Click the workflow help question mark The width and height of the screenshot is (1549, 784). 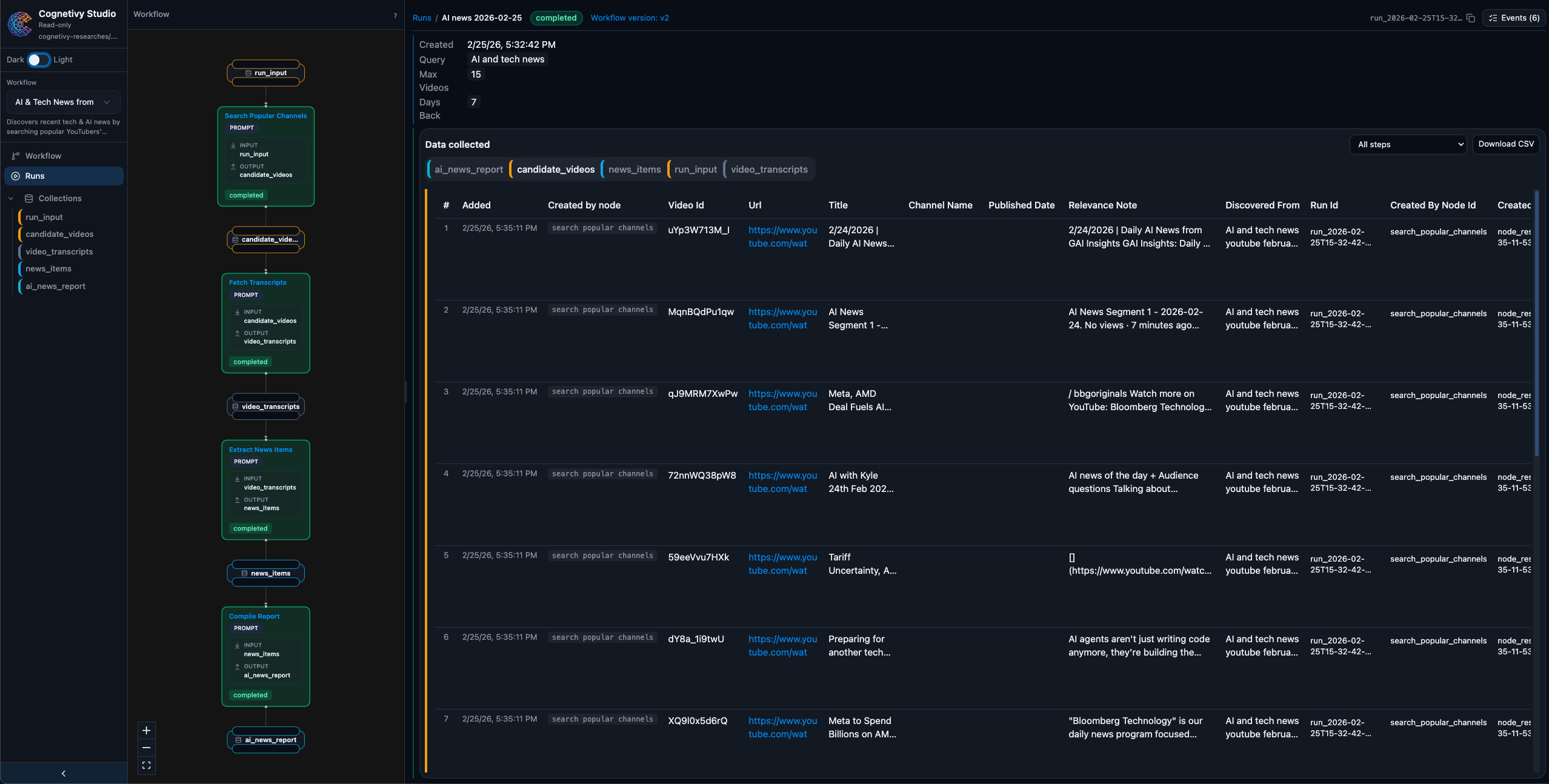395,16
